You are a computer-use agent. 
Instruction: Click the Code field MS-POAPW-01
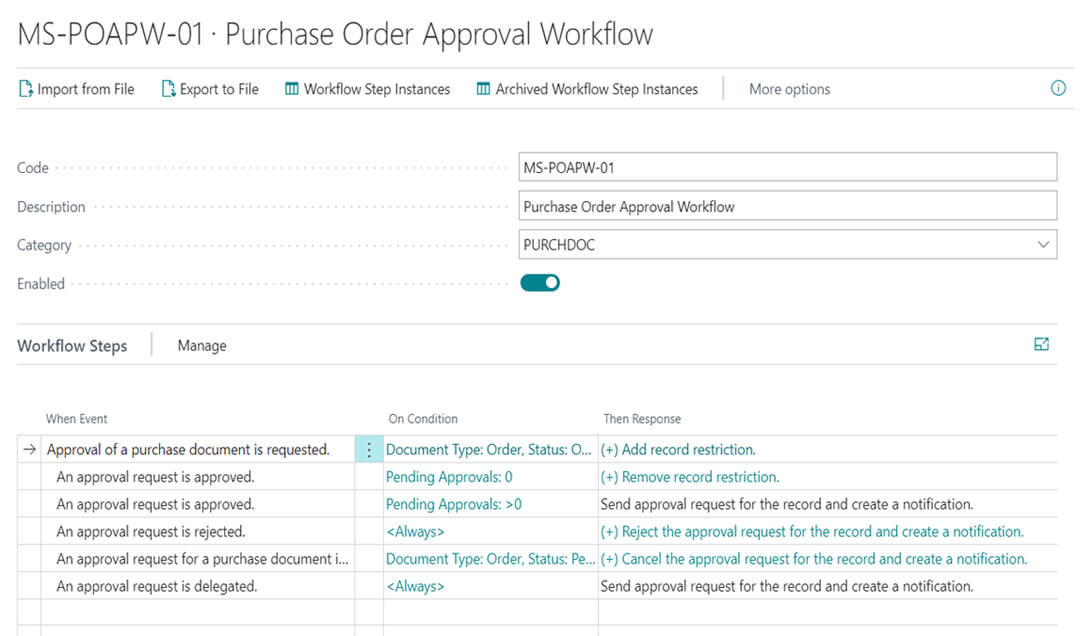(787, 167)
